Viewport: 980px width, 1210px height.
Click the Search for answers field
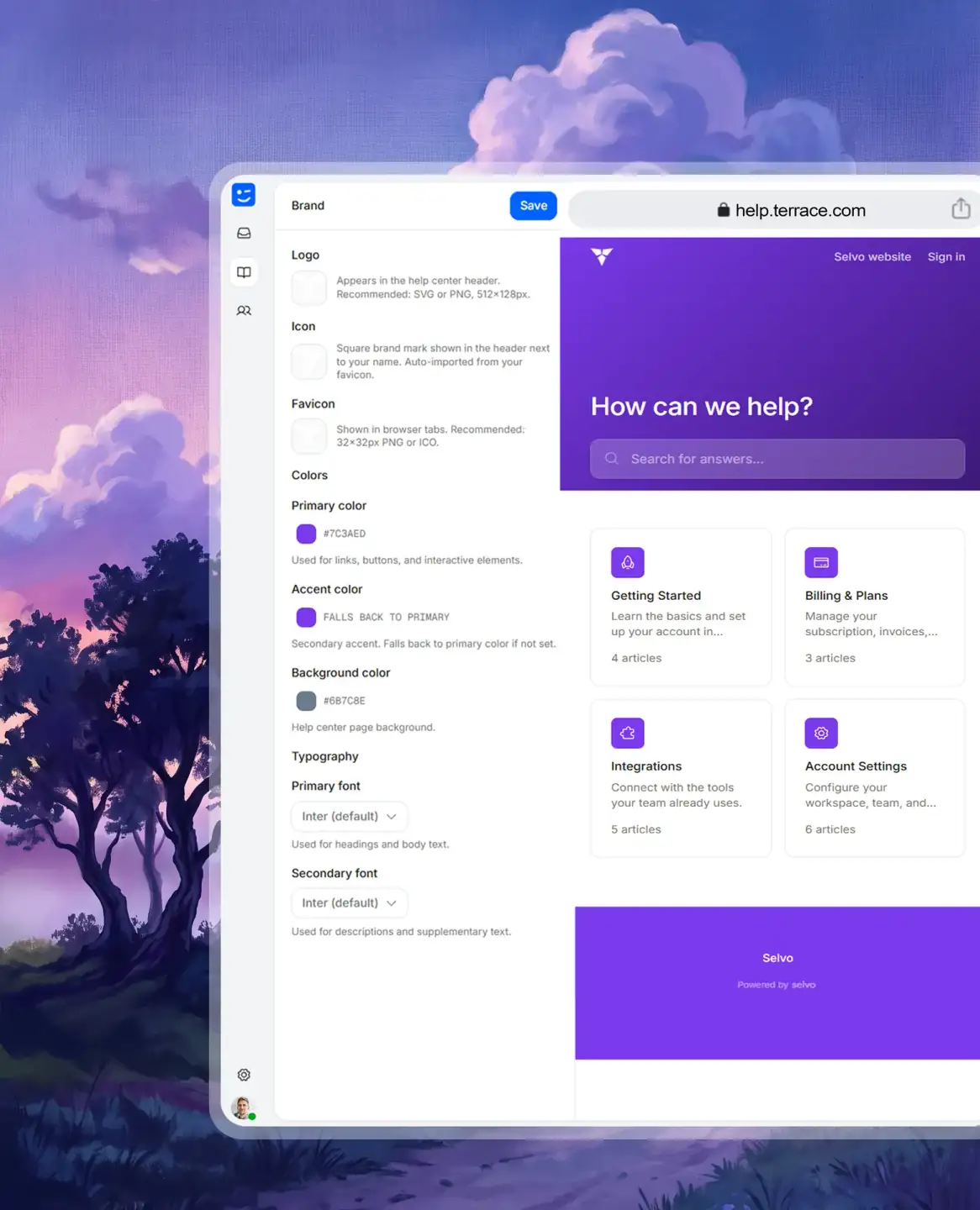click(x=777, y=459)
